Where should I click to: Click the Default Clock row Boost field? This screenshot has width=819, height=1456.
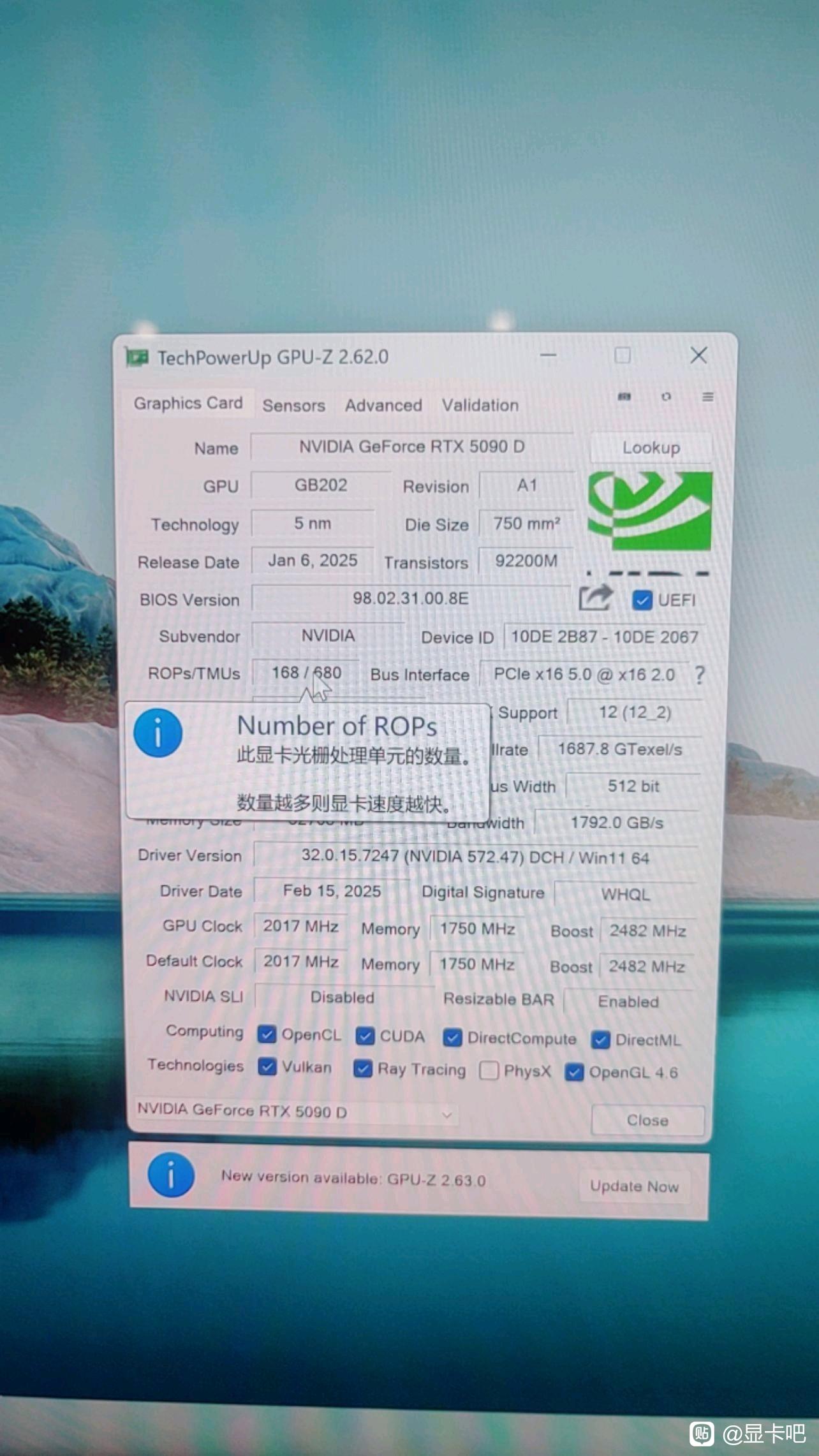pos(647,967)
